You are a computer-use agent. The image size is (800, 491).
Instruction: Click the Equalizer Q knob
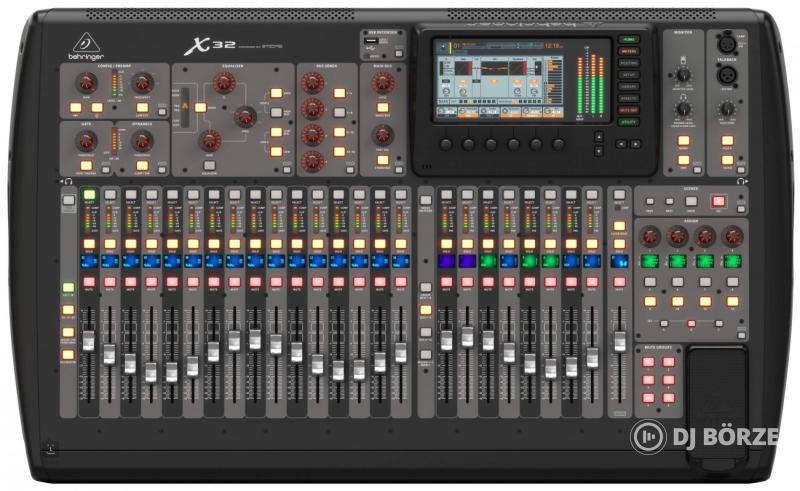(x=223, y=82)
